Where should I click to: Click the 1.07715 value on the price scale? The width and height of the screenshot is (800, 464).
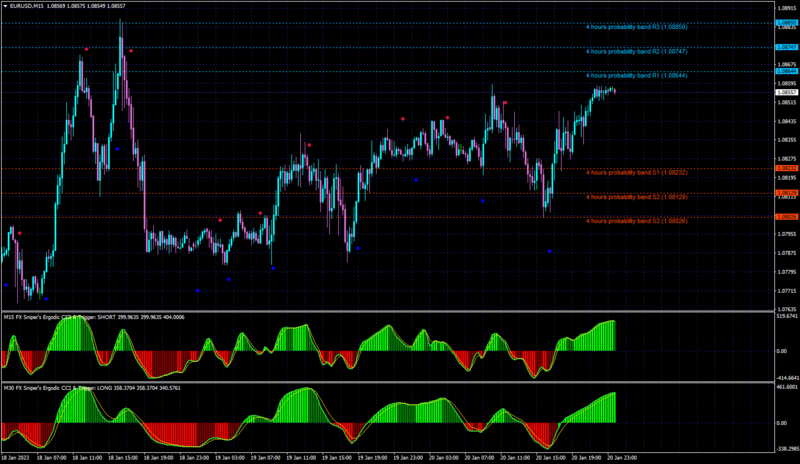click(787, 291)
